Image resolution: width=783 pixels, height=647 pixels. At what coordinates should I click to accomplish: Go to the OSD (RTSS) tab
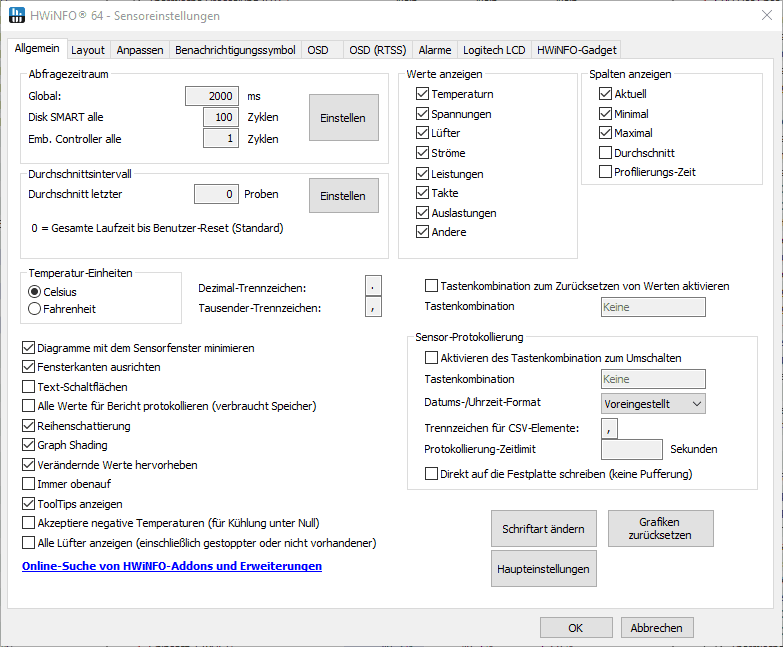click(378, 50)
